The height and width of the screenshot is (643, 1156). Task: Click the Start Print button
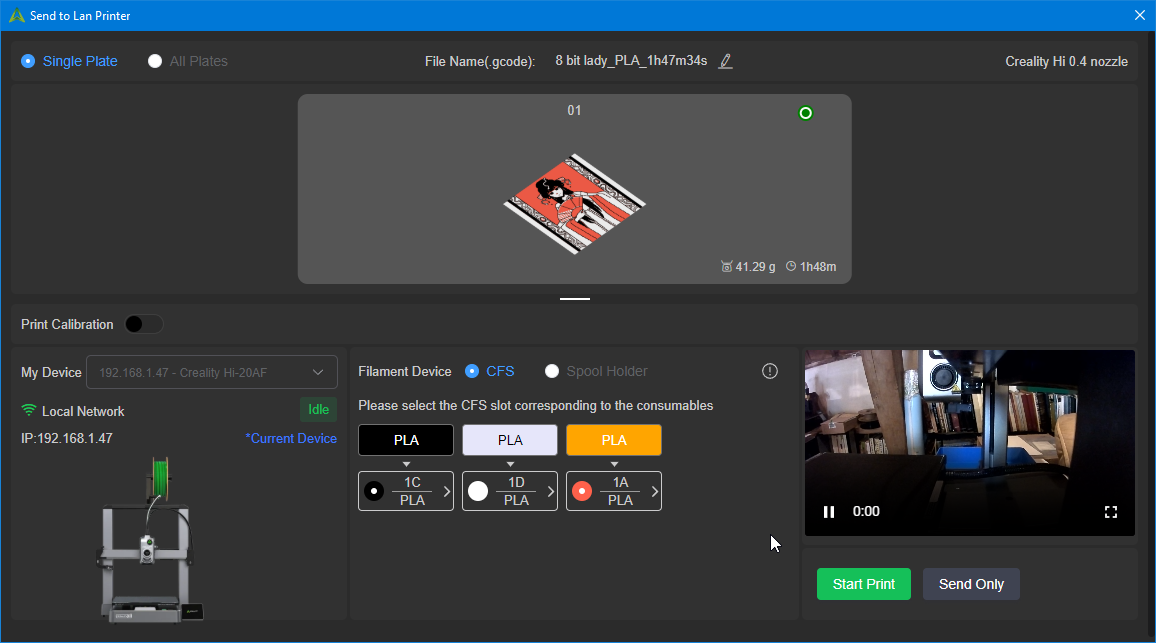863,584
